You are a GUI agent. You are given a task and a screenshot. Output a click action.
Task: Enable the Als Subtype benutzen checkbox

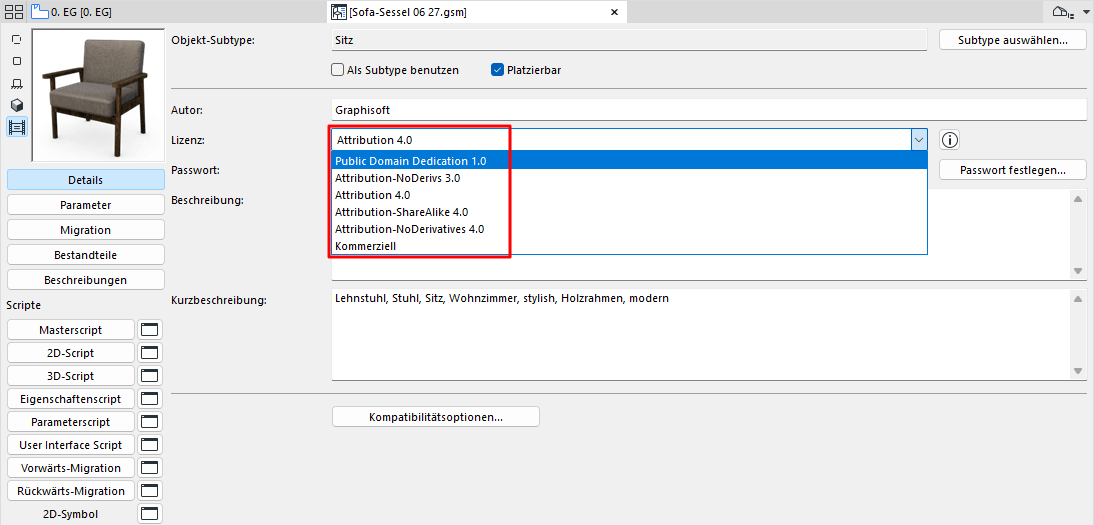coord(338,70)
